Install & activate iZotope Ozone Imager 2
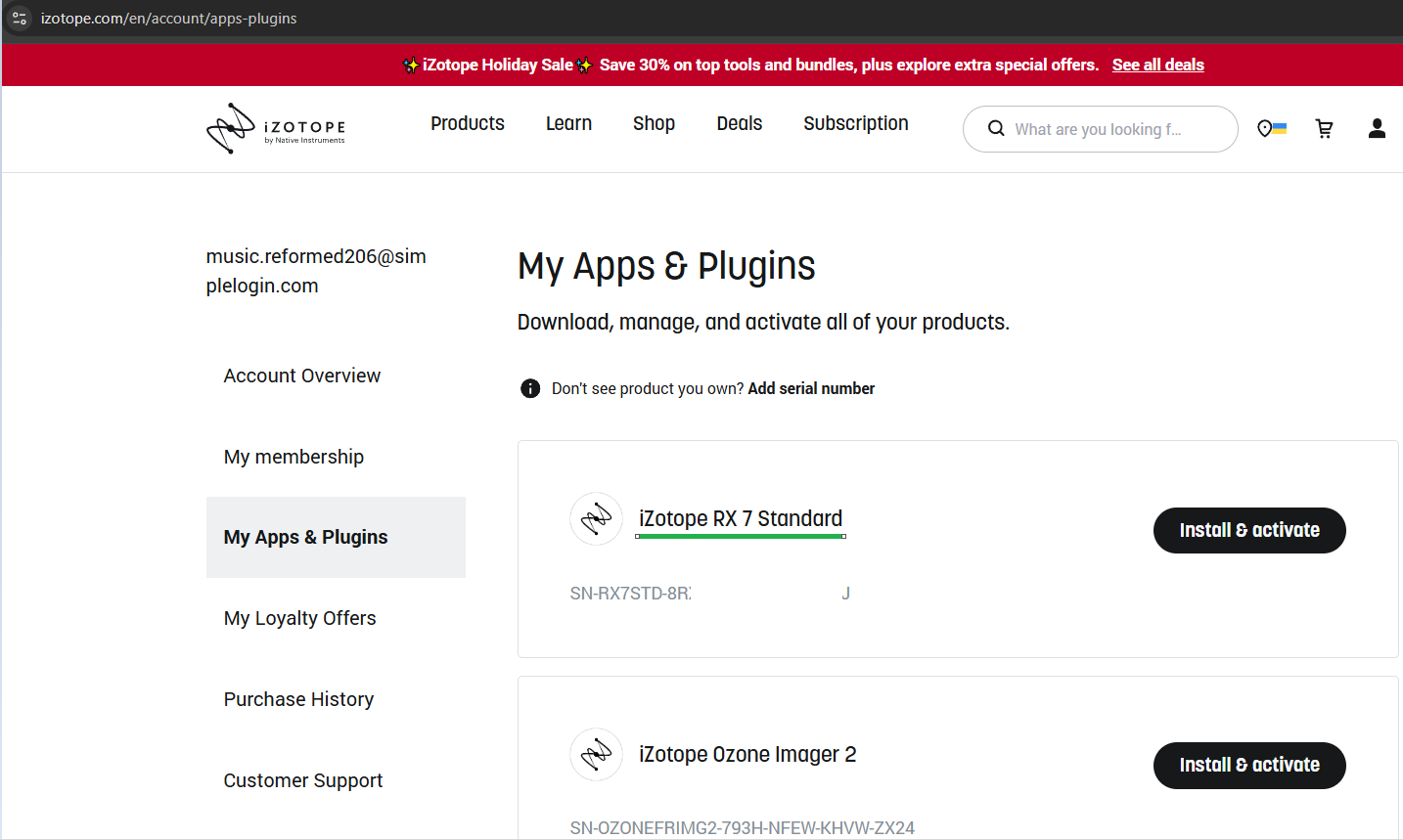1403x840 pixels. click(x=1248, y=765)
